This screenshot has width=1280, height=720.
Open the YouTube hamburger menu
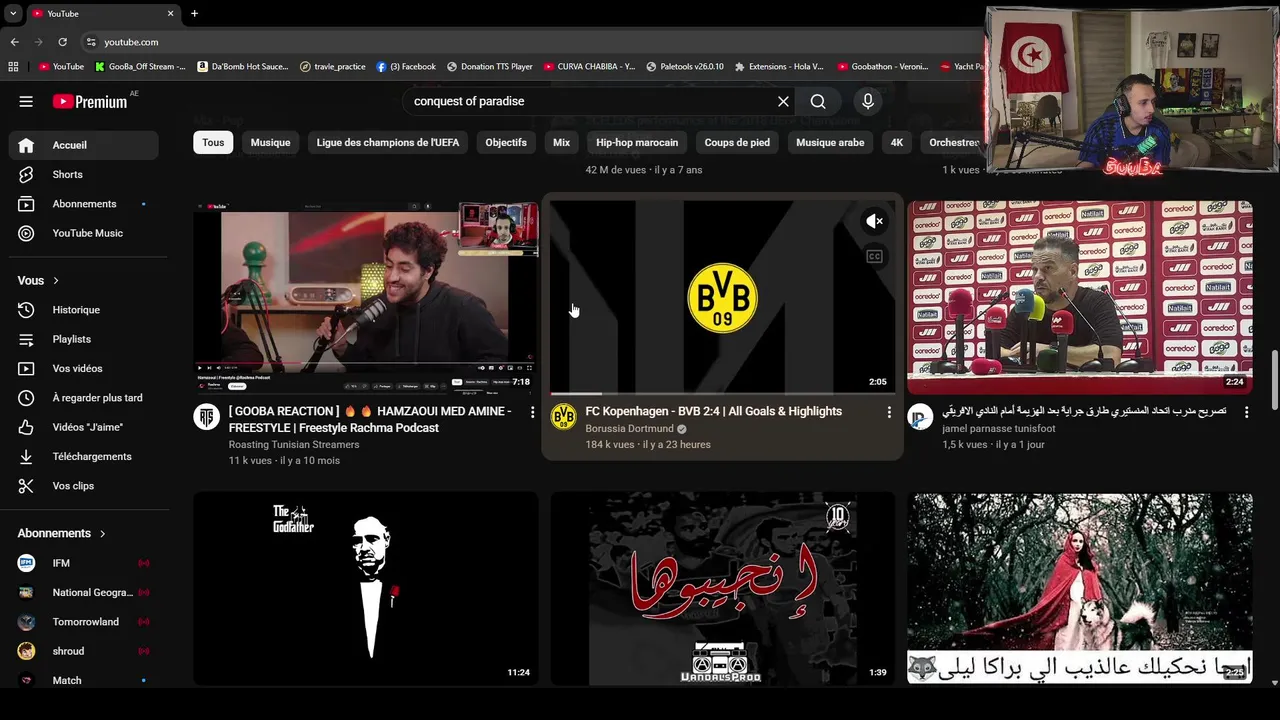point(26,101)
